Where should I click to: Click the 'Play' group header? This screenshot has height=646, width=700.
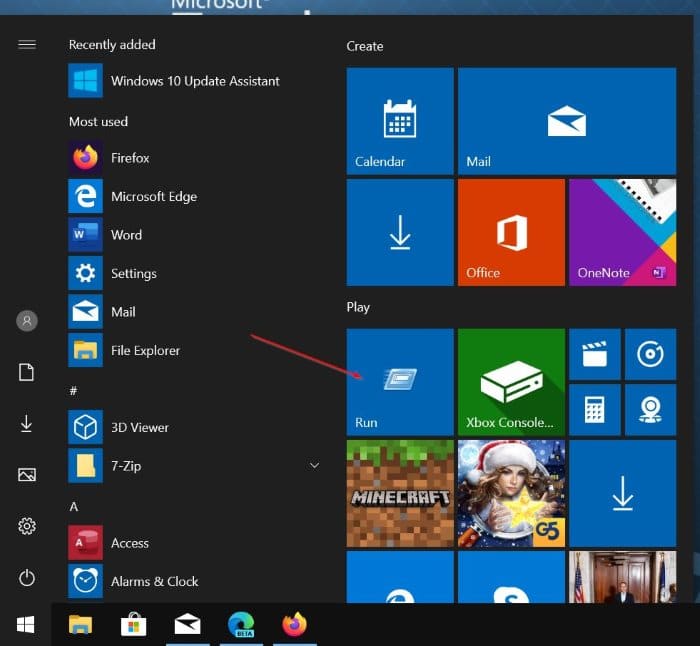click(x=358, y=307)
